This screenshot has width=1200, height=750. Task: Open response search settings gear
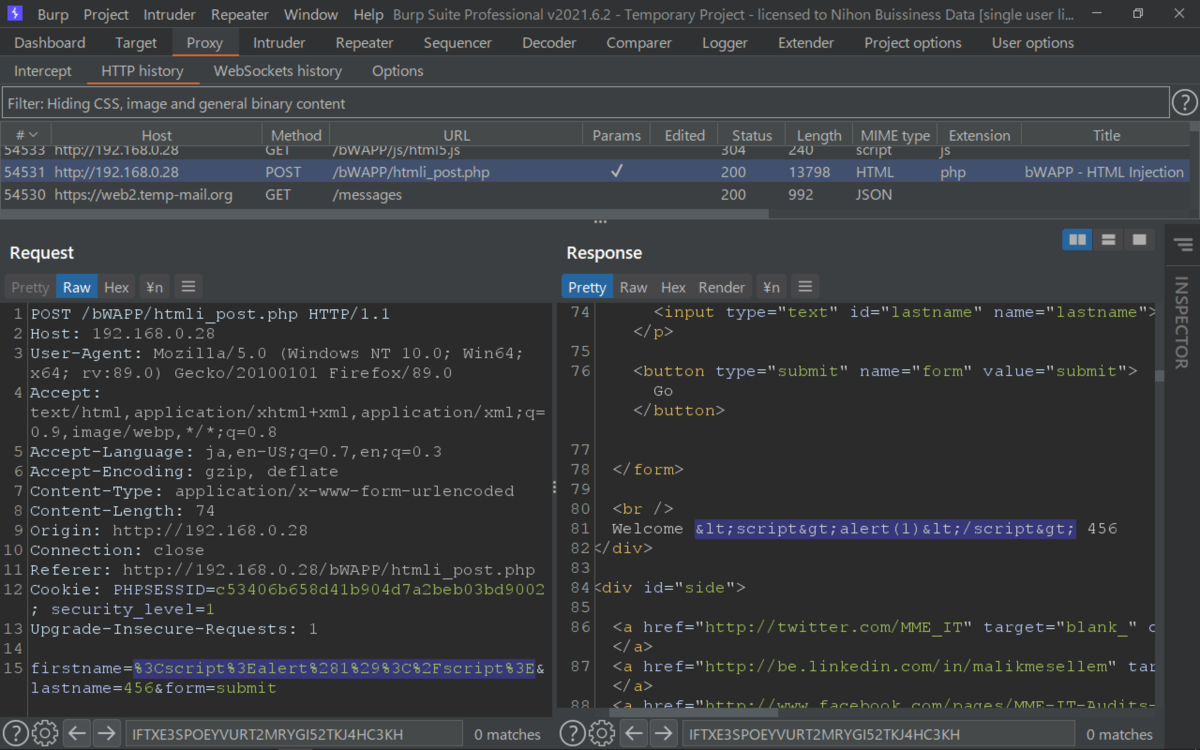pos(602,734)
